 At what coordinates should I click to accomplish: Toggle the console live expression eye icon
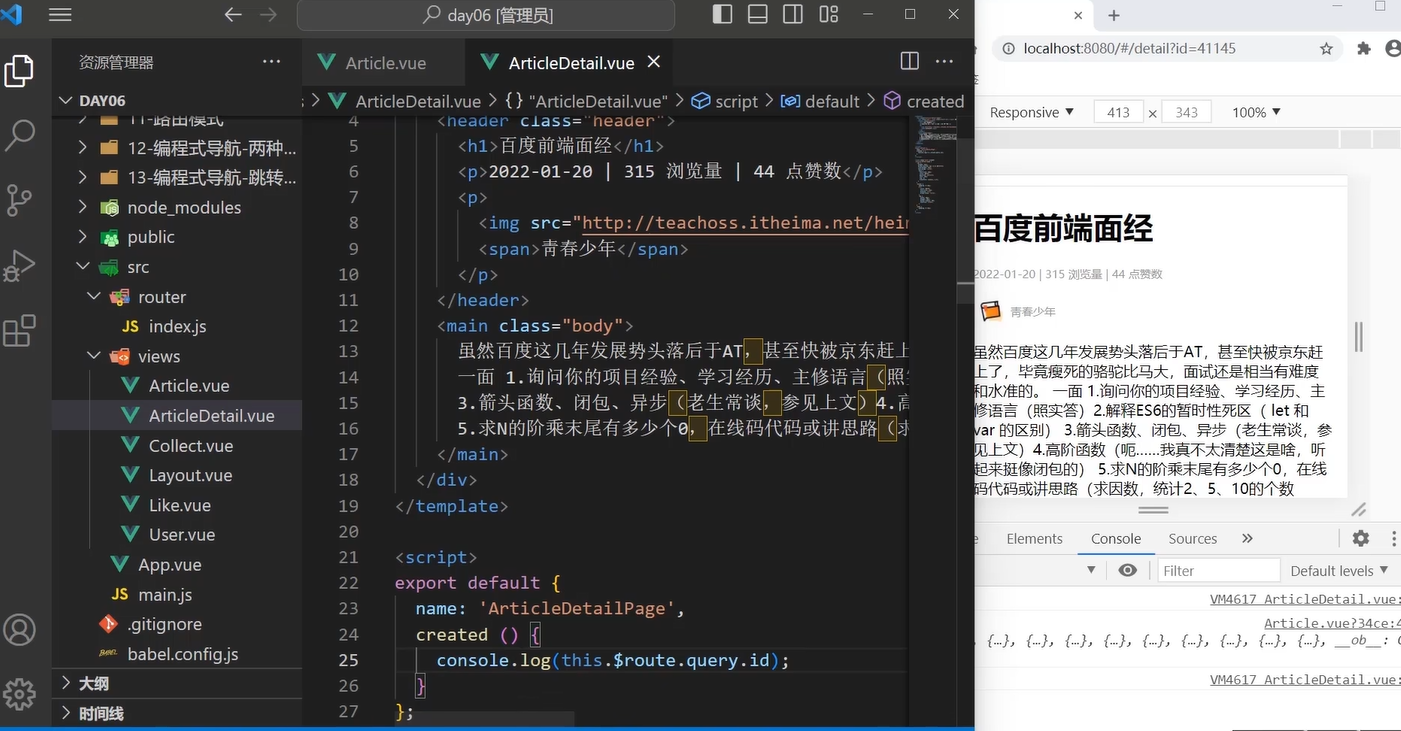1128,570
